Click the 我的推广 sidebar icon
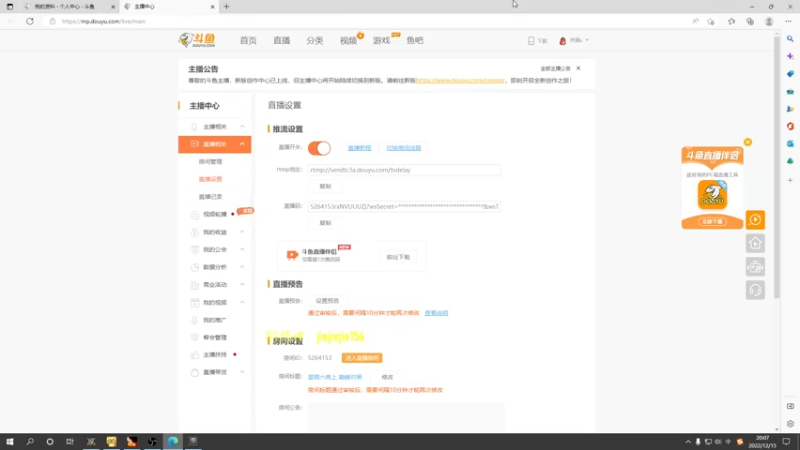 click(194, 320)
